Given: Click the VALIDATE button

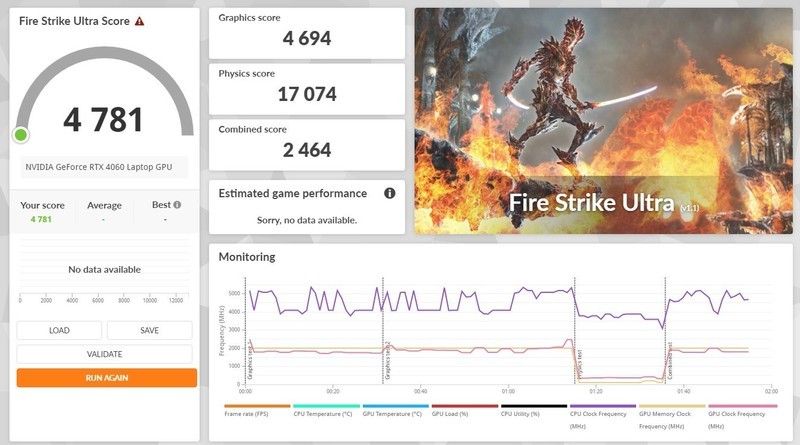Looking at the screenshot, I should [x=105, y=354].
